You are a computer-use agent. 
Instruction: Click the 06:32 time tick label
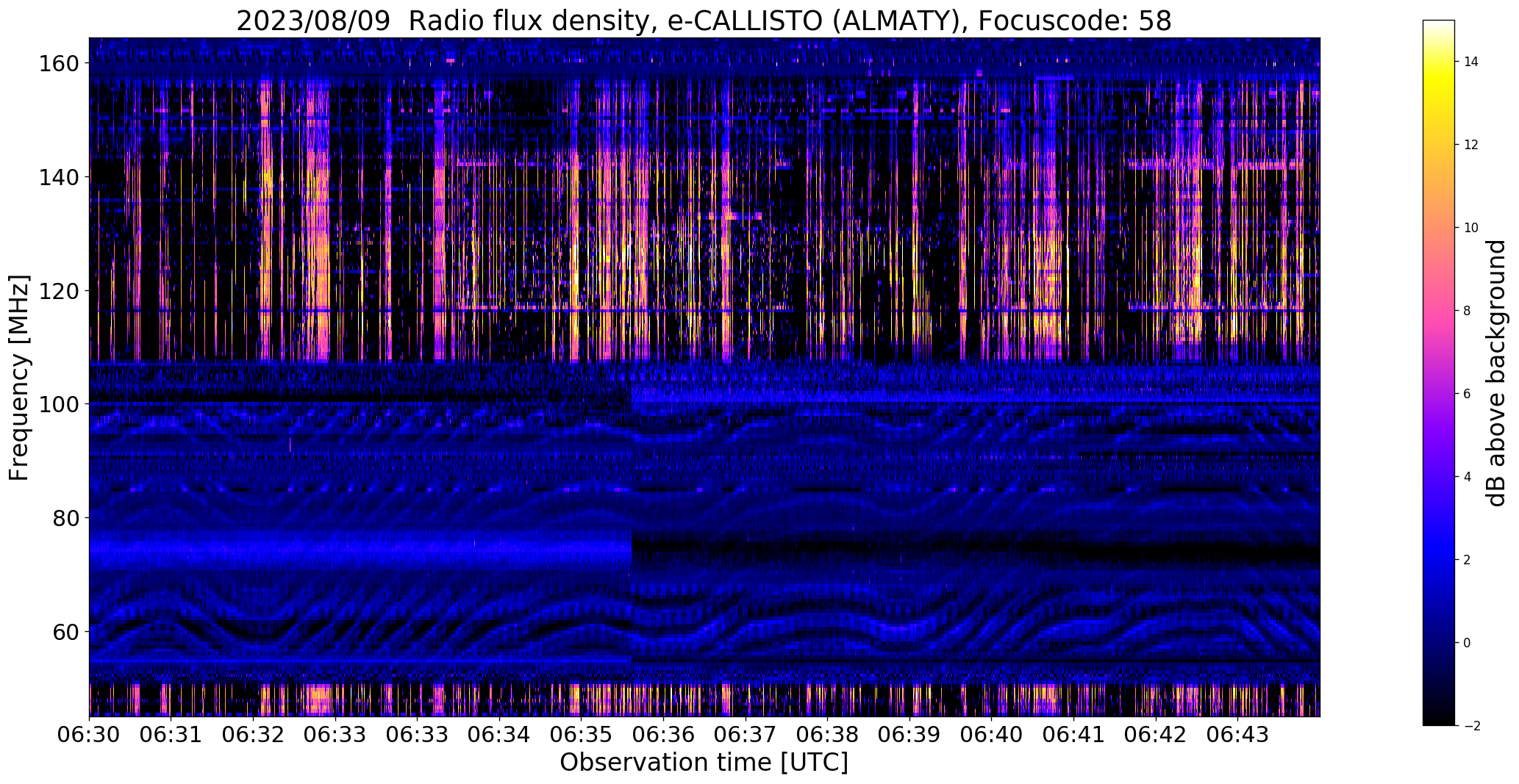click(254, 735)
